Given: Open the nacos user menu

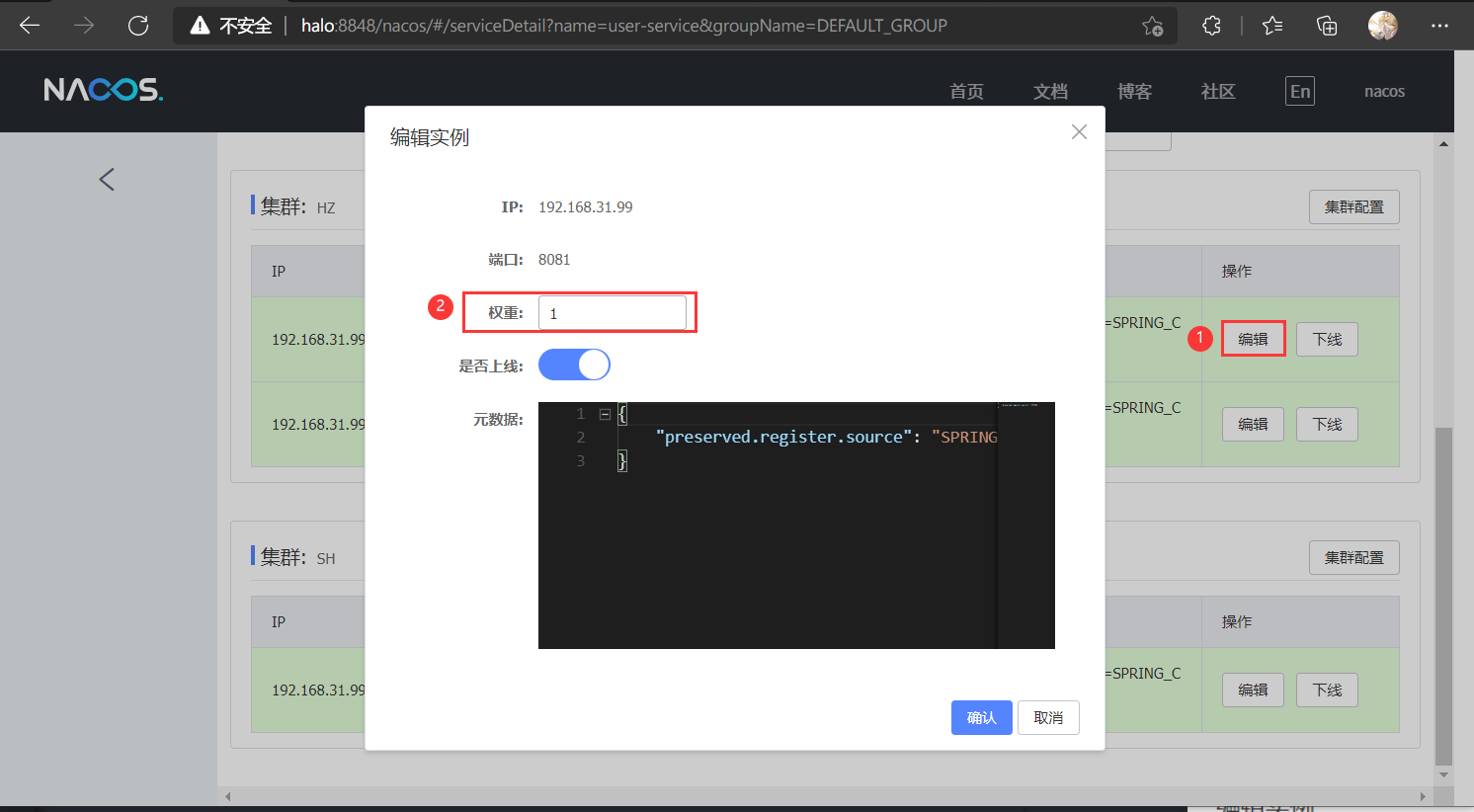Looking at the screenshot, I should (1384, 92).
